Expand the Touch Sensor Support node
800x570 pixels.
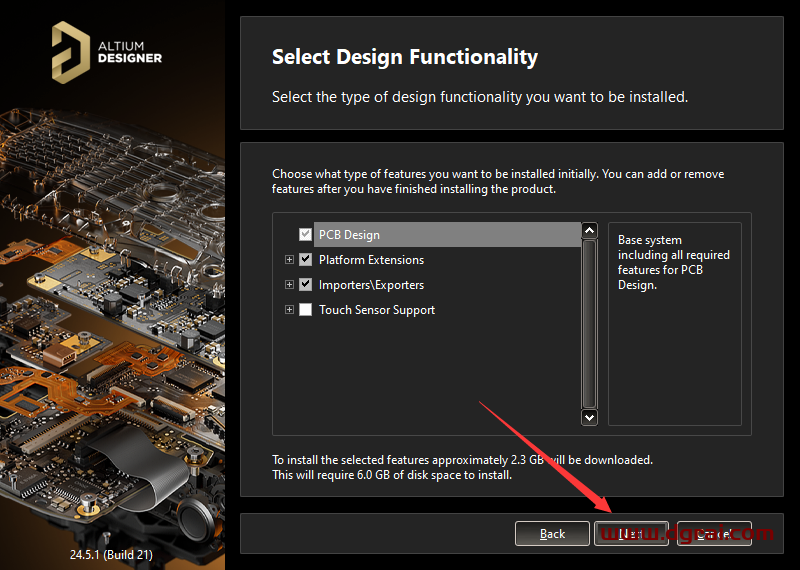pyautogui.click(x=289, y=310)
